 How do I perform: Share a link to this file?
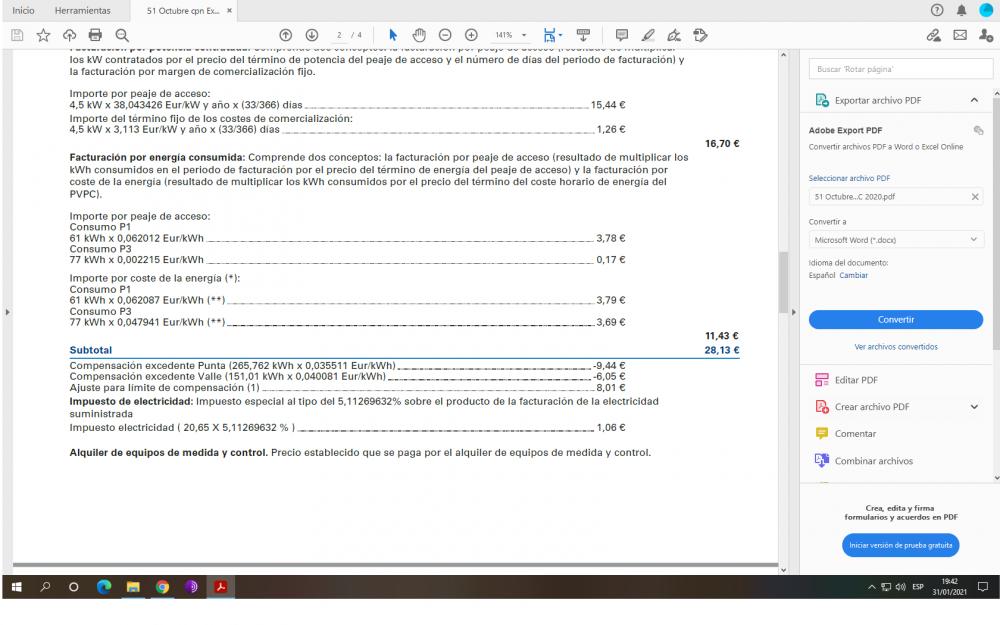[934, 35]
